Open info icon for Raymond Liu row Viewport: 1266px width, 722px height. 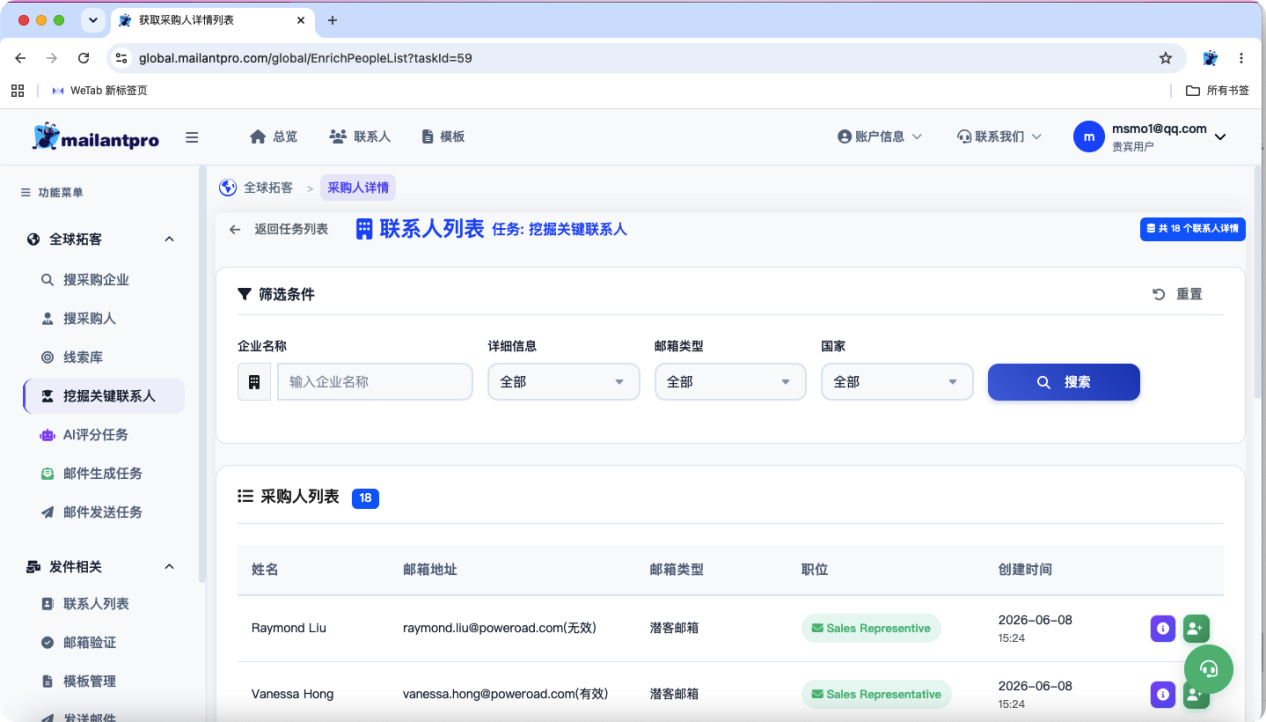[x=1162, y=628]
